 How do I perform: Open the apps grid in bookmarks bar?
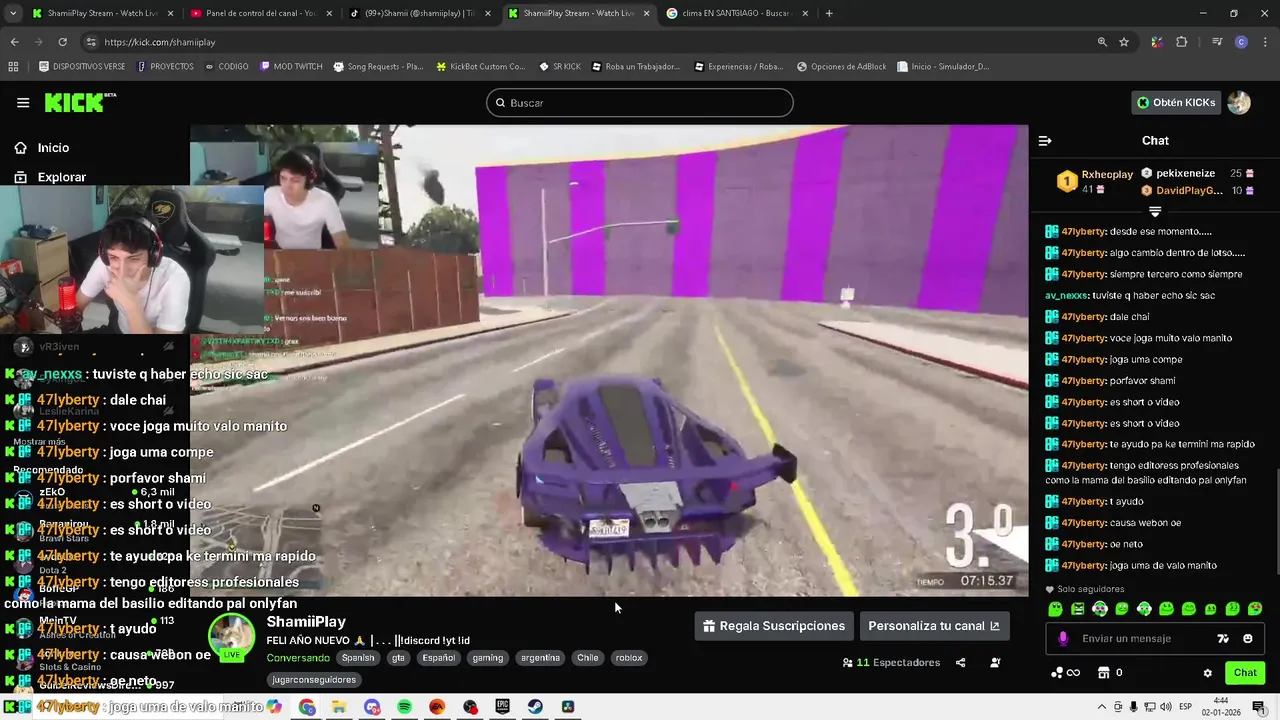point(13,67)
